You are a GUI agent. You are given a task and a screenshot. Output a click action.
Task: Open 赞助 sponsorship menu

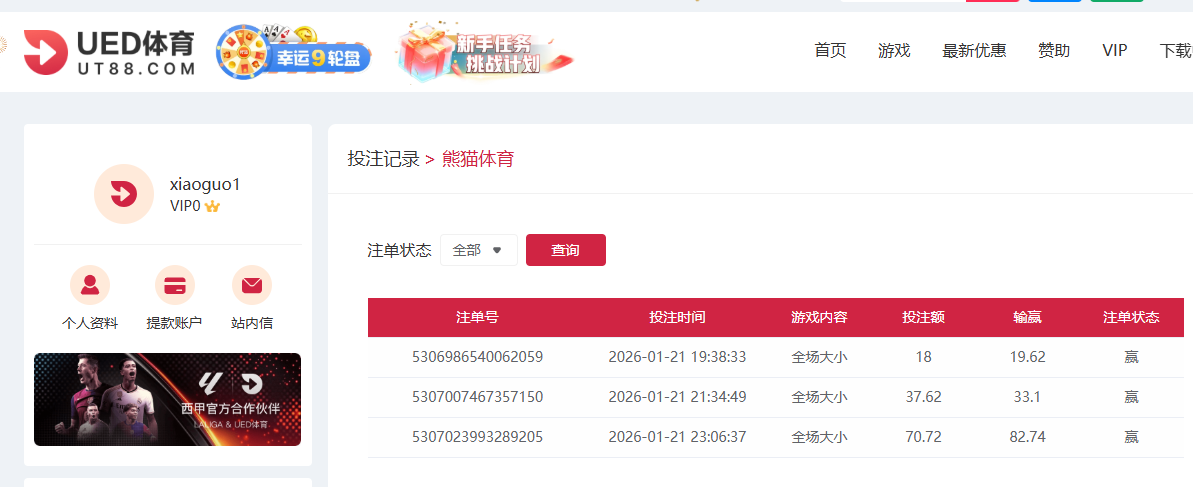pos(1054,51)
